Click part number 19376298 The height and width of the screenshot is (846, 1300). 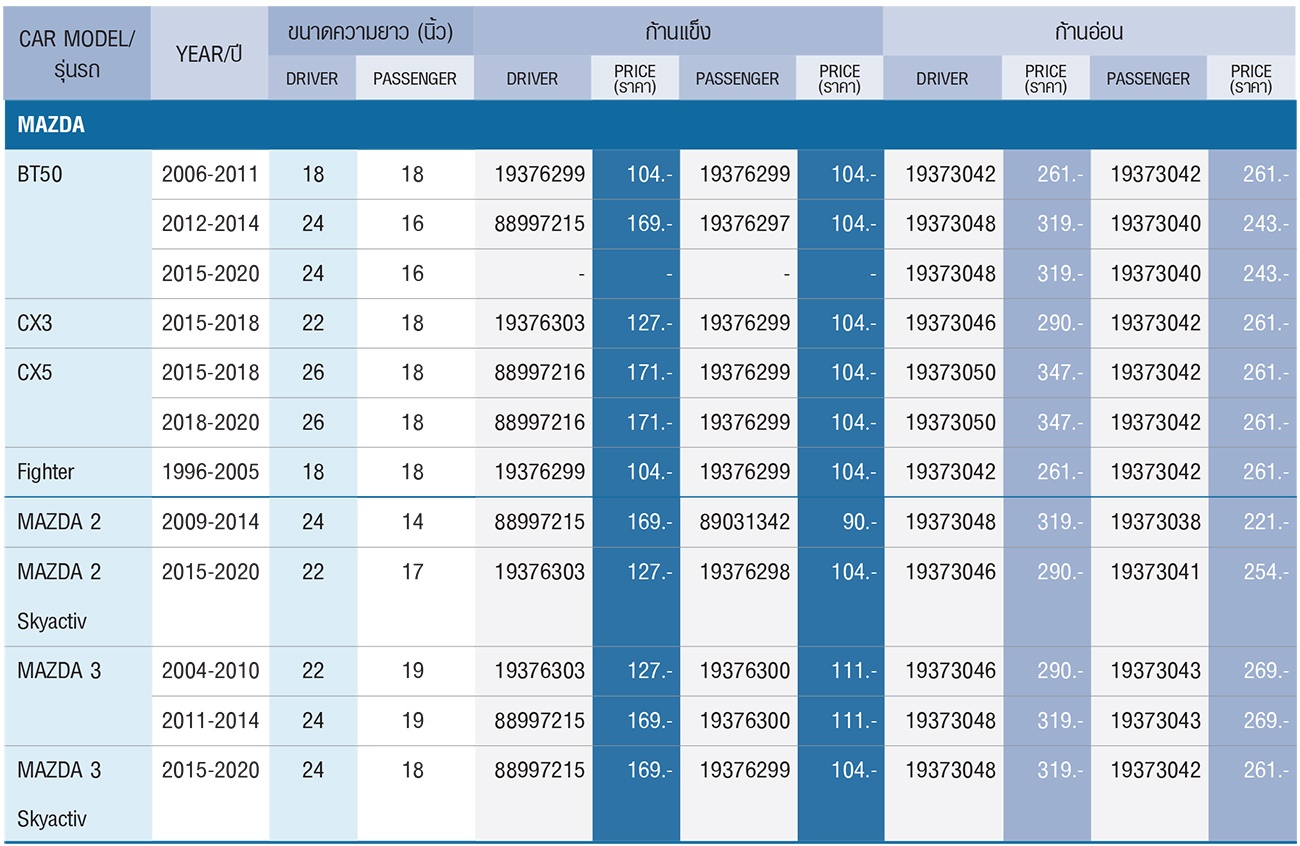pos(745,572)
